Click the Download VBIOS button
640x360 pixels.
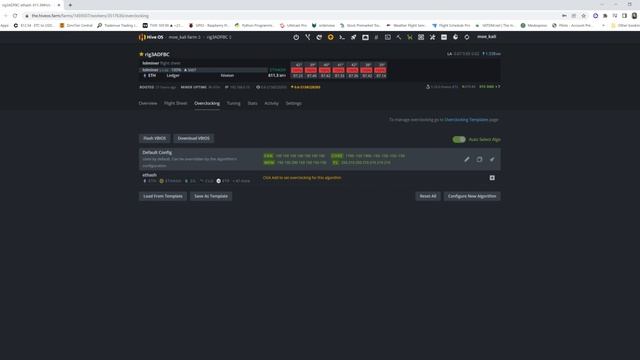coord(193,138)
